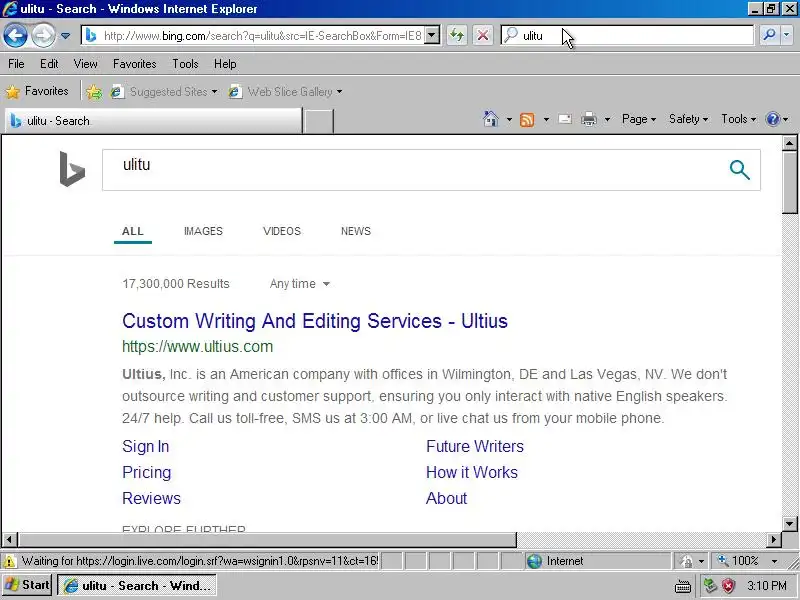Click the Add to Favorites Bar icon
The width and height of the screenshot is (800, 600).
pos(94,92)
